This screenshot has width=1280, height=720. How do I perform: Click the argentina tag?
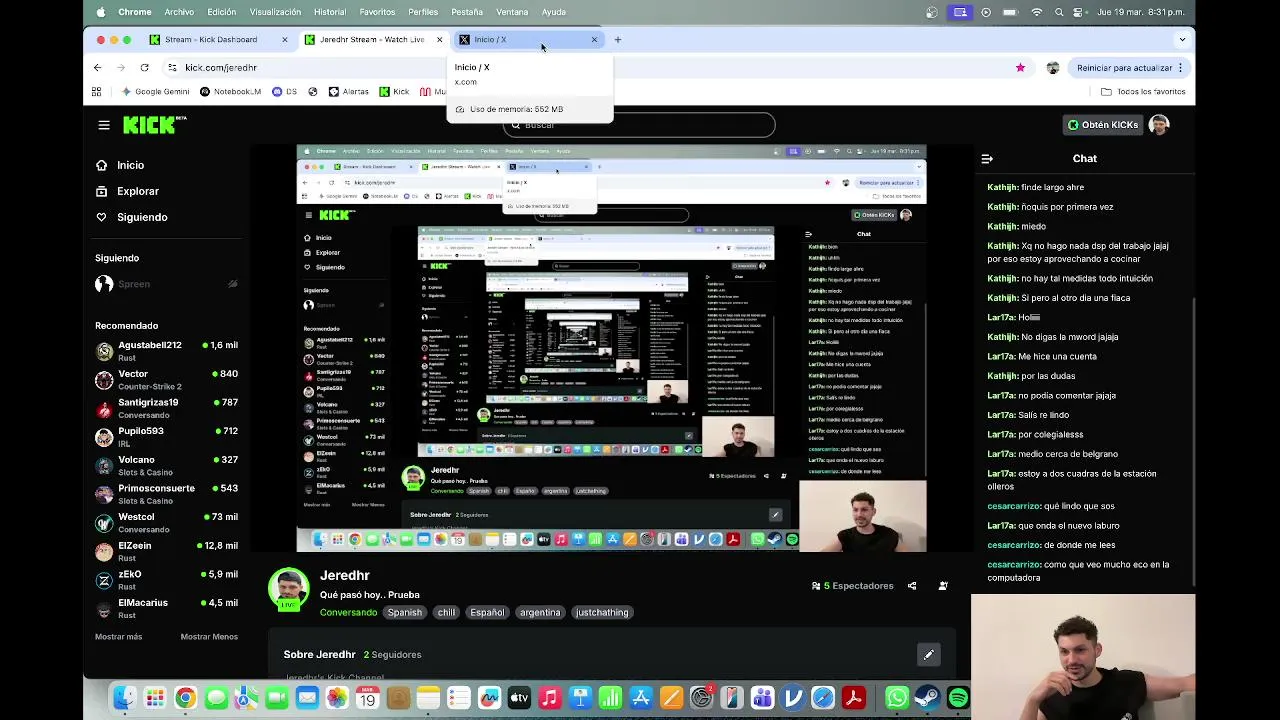(x=540, y=612)
